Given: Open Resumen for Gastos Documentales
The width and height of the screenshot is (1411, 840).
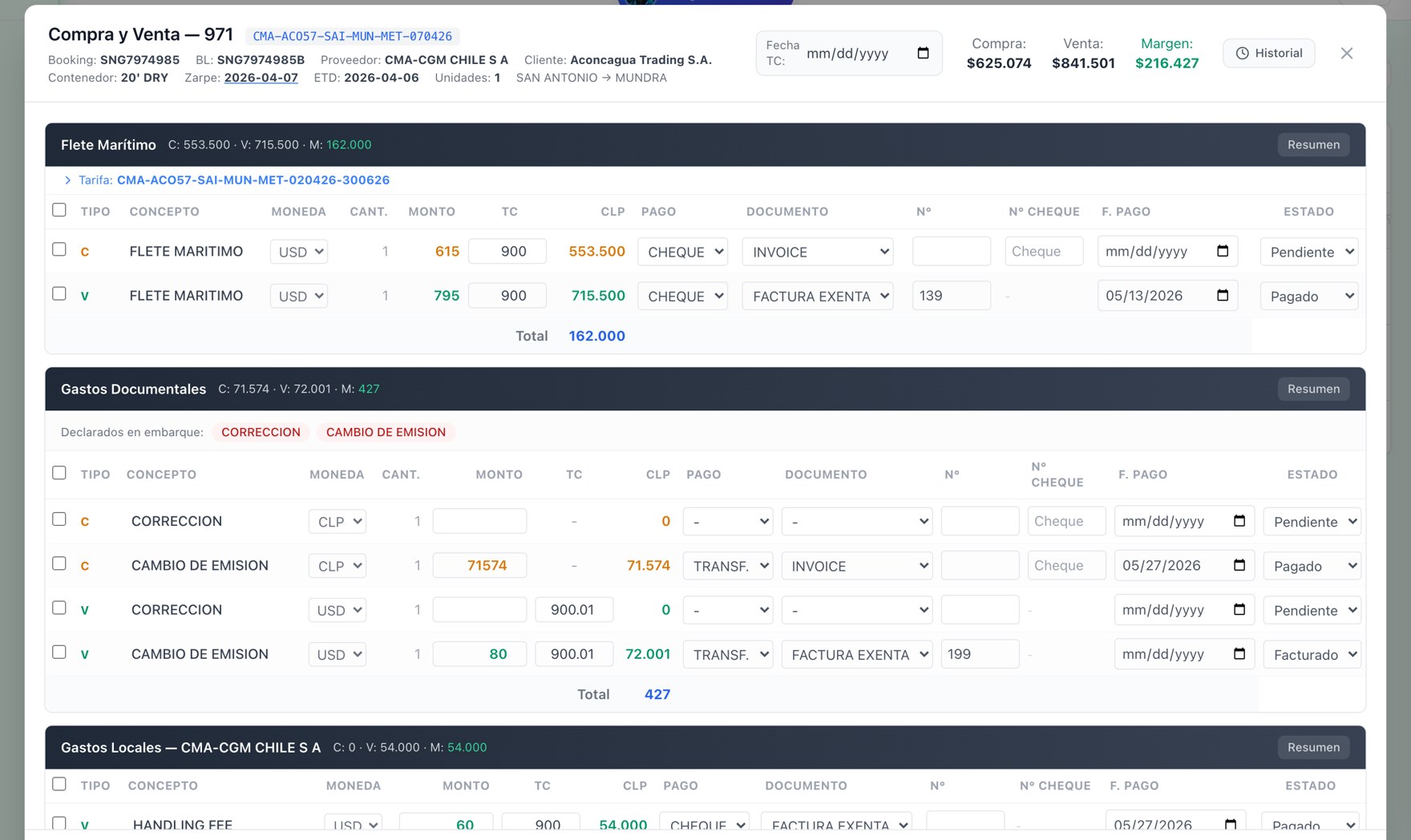Looking at the screenshot, I should 1313,389.
